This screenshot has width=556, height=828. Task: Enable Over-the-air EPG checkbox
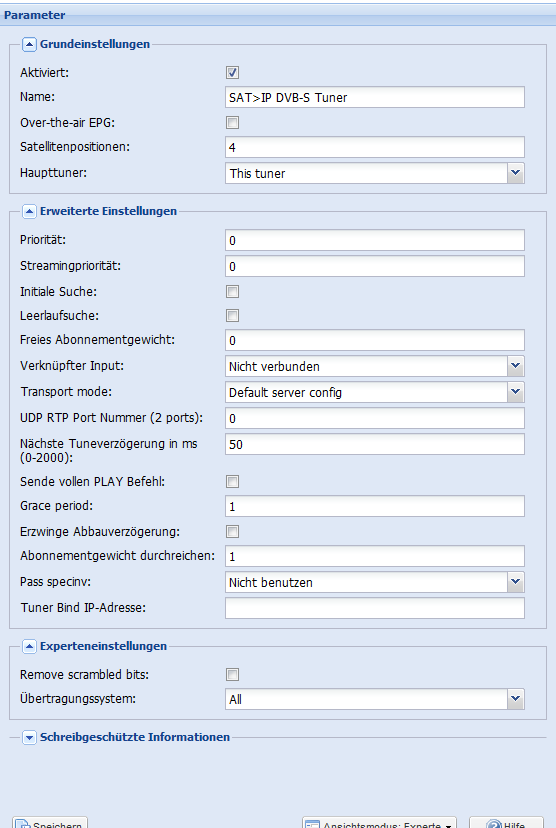pos(232,123)
